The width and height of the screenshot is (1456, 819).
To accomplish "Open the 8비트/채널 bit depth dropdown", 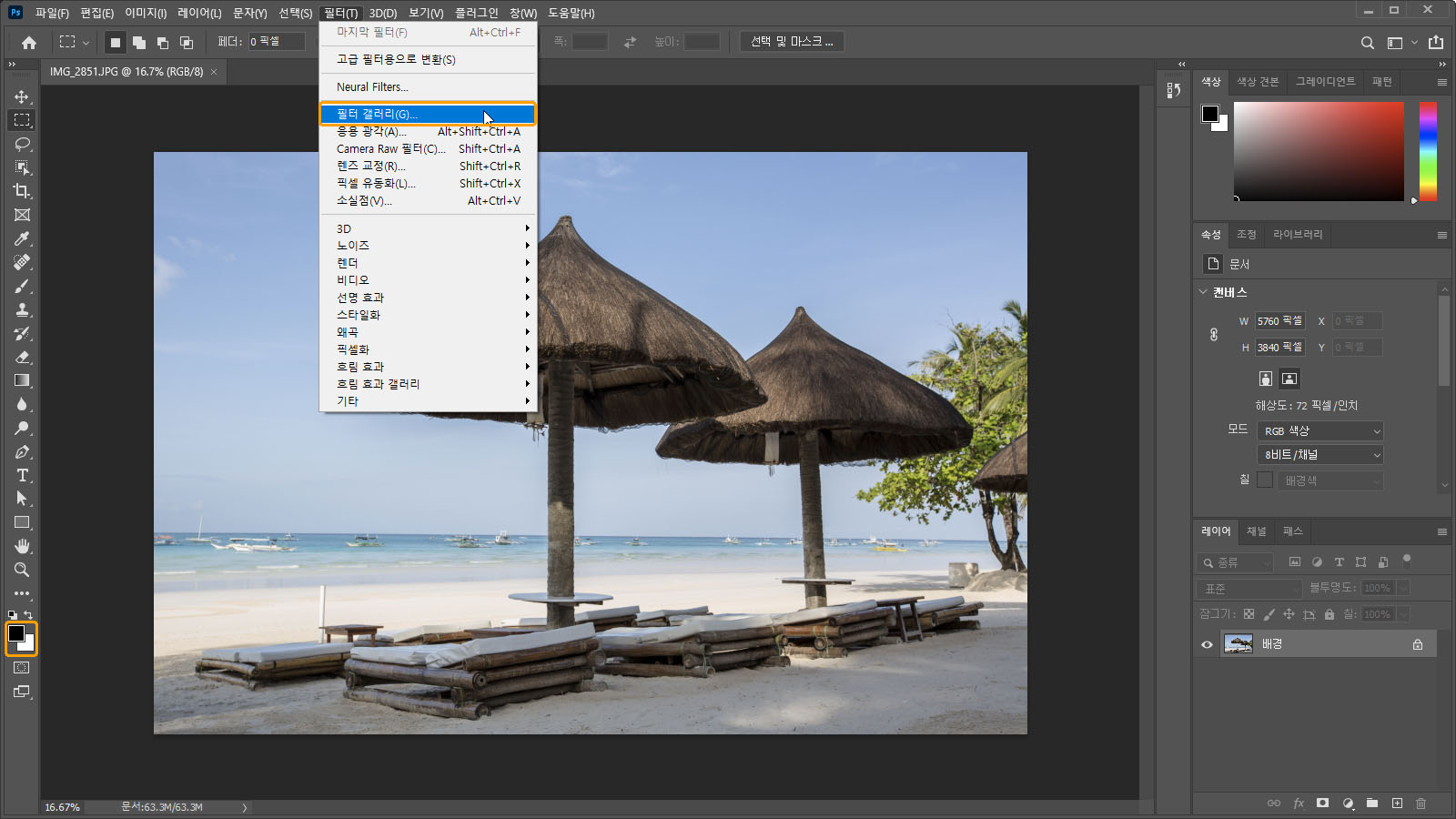I will (x=1320, y=454).
